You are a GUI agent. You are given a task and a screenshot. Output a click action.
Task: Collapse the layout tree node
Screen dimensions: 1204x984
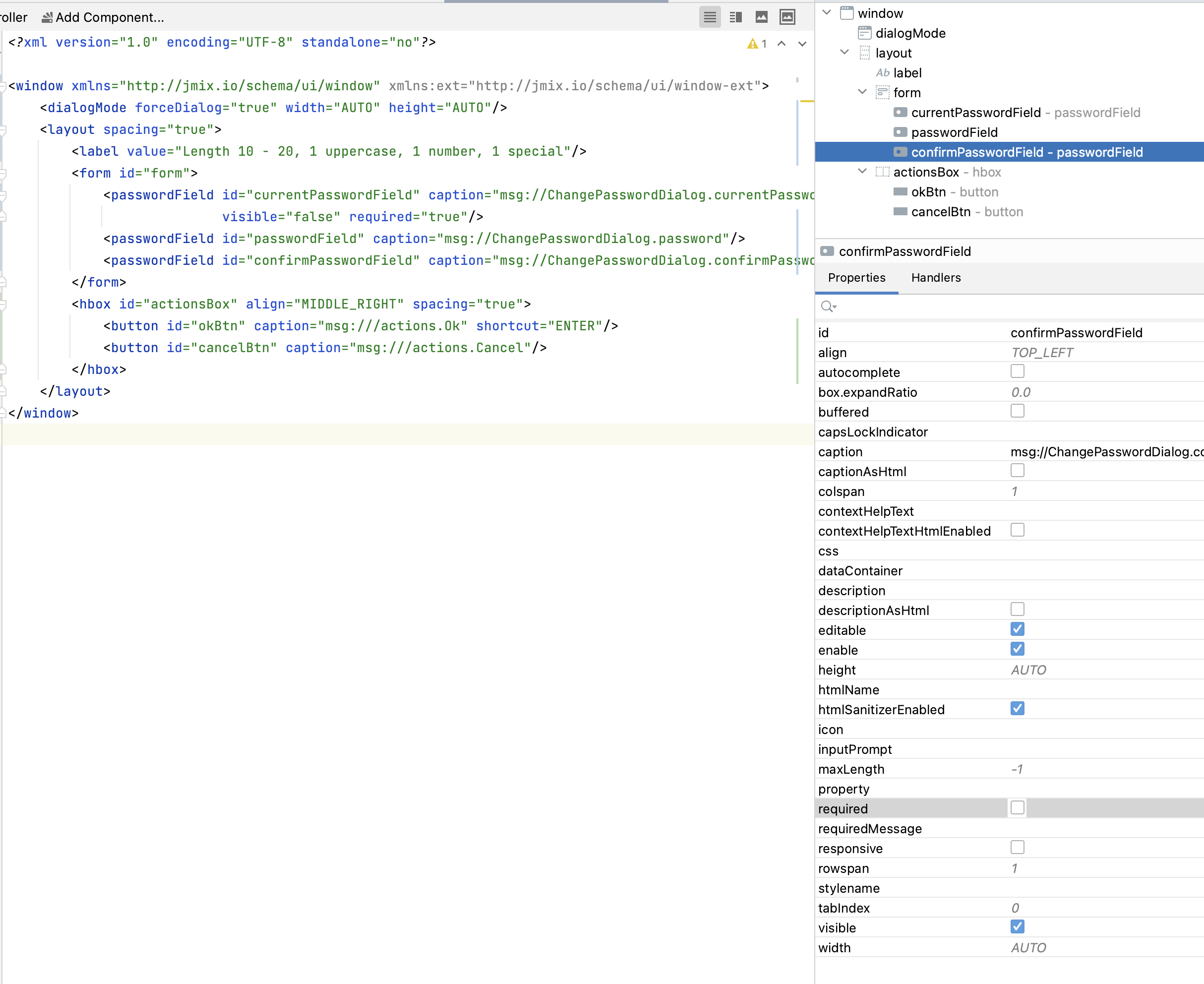click(844, 52)
